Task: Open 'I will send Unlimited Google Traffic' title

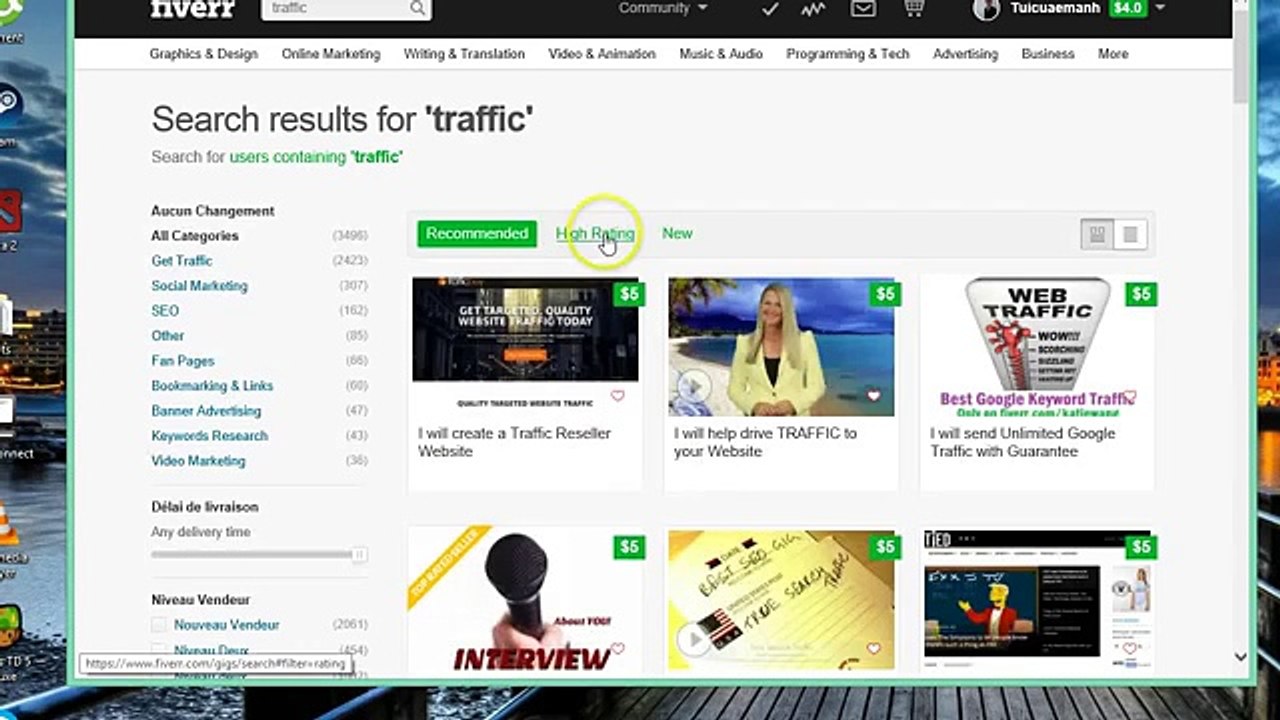Action: click(1022, 442)
